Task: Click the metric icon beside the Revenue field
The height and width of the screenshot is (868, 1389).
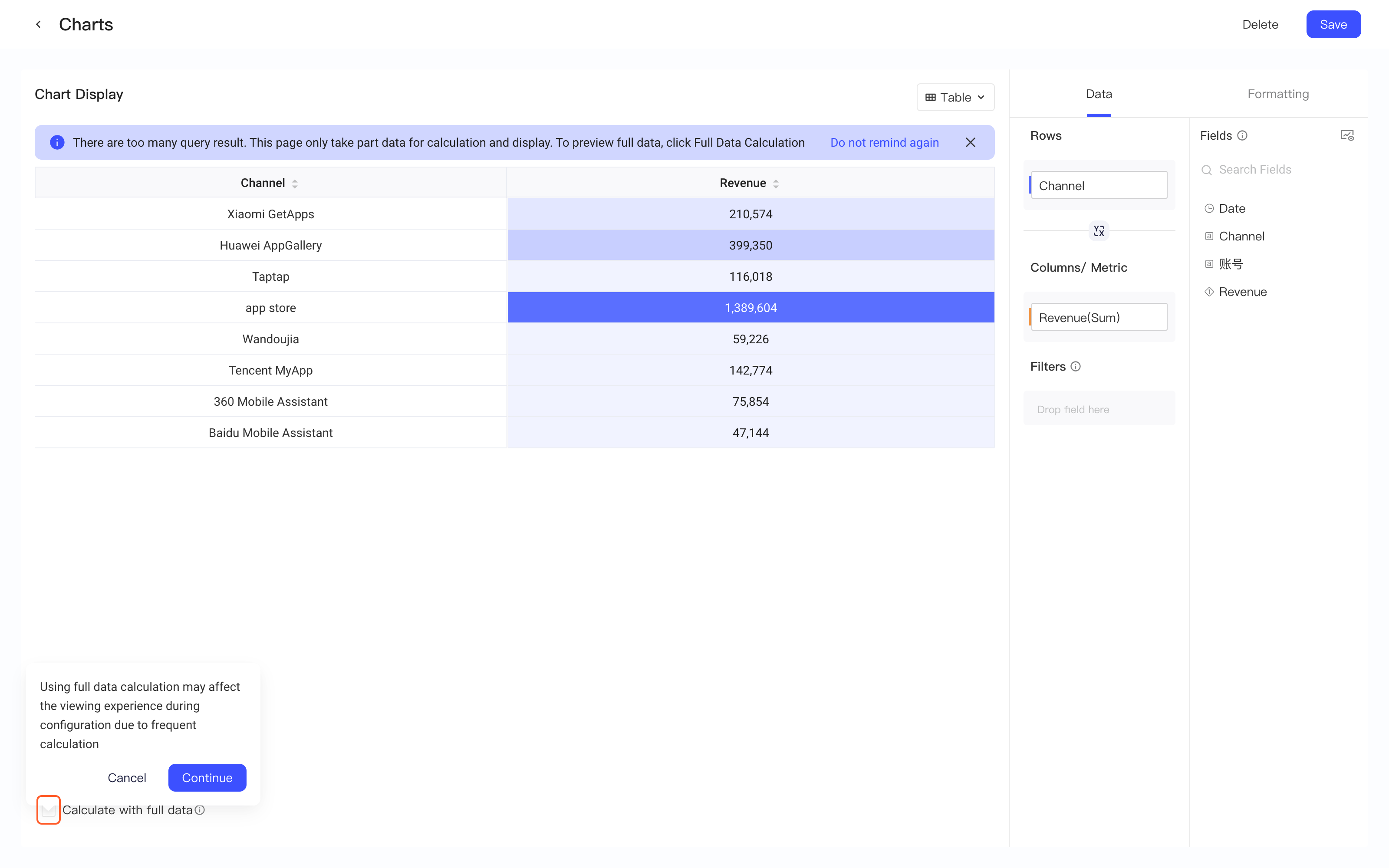Action: (1209, 292)
